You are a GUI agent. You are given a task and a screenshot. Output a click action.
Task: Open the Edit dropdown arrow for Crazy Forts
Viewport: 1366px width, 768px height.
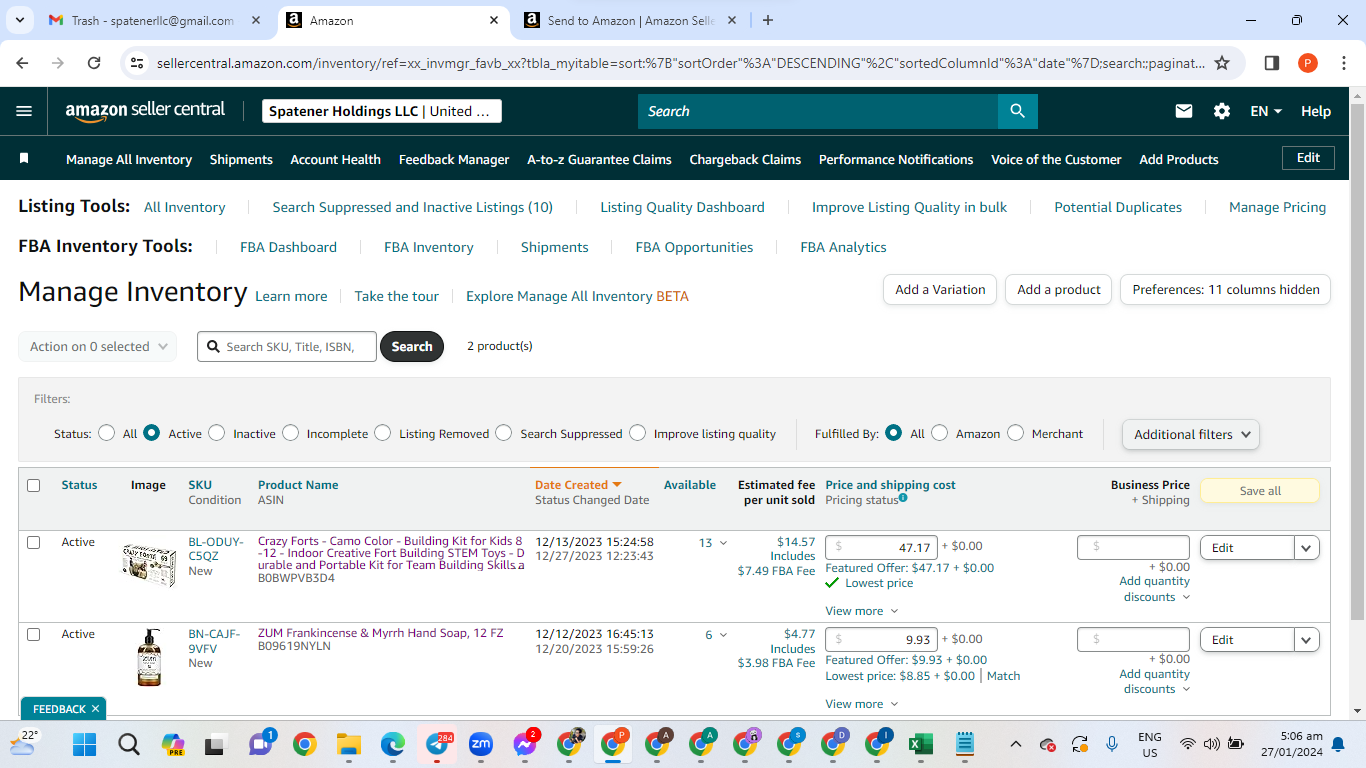[1307, 547]
